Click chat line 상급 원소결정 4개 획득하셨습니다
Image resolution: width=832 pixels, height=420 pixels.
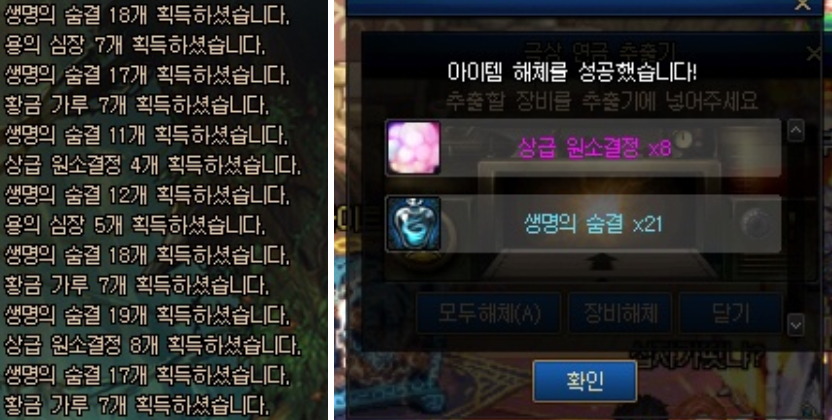[152, 165]
